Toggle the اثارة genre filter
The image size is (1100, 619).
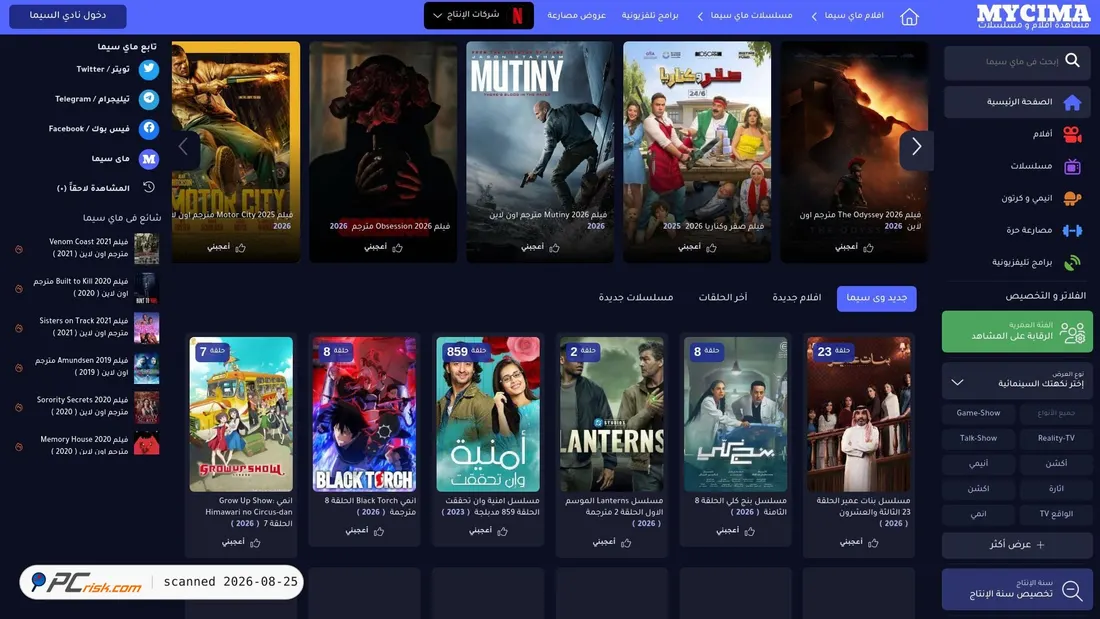tap(1056, 489)
